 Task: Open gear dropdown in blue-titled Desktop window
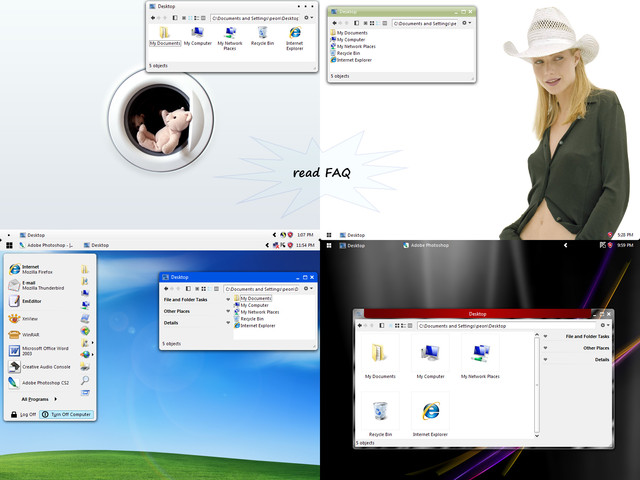click(x=309, y=289)
